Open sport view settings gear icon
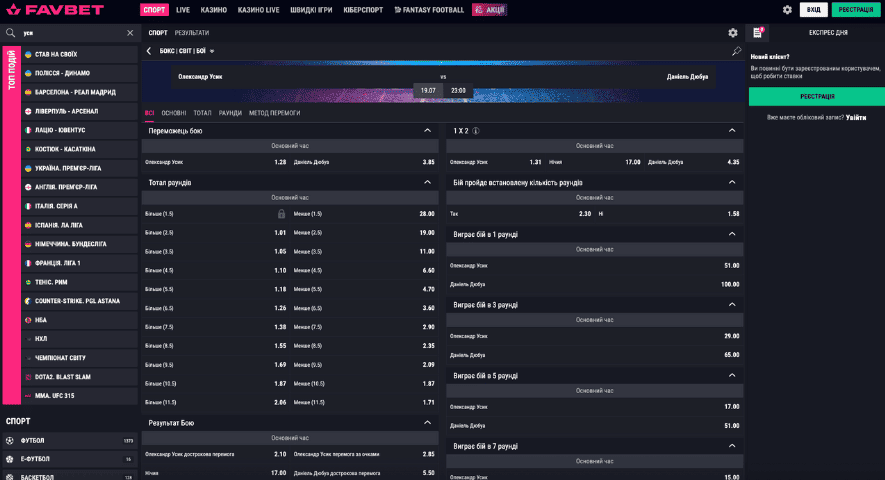The height and width of the screenshot is (480, 885). pyautogui.click(x=733, y=33)
